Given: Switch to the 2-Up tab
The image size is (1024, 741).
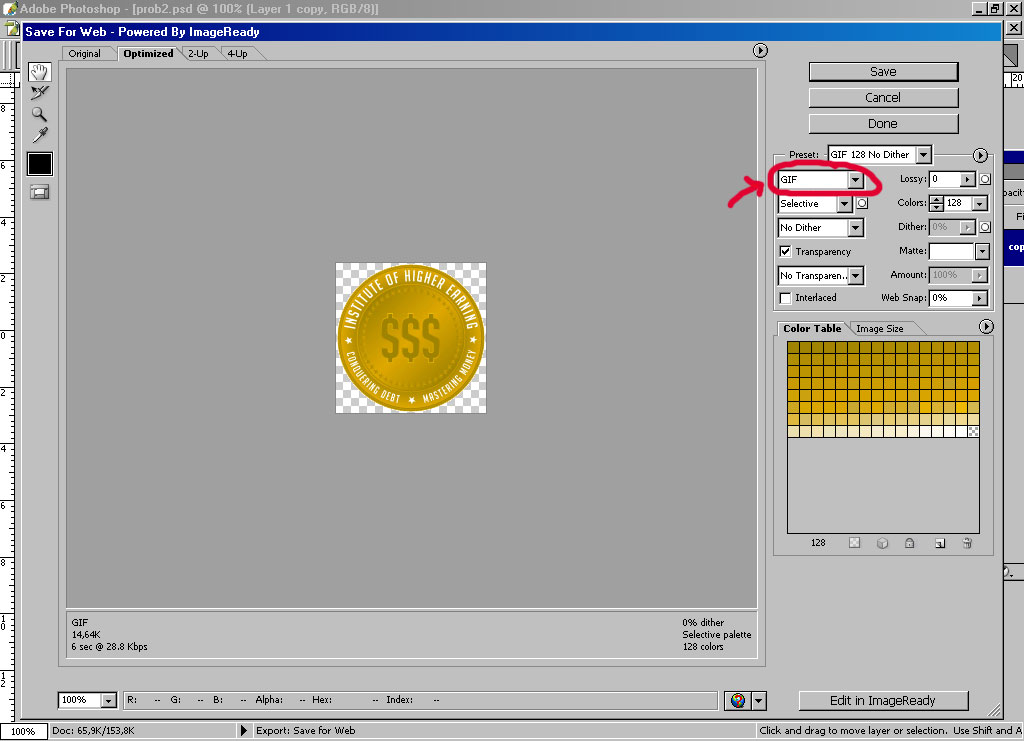Looking at the screenshot, I should tap(198, 54).
